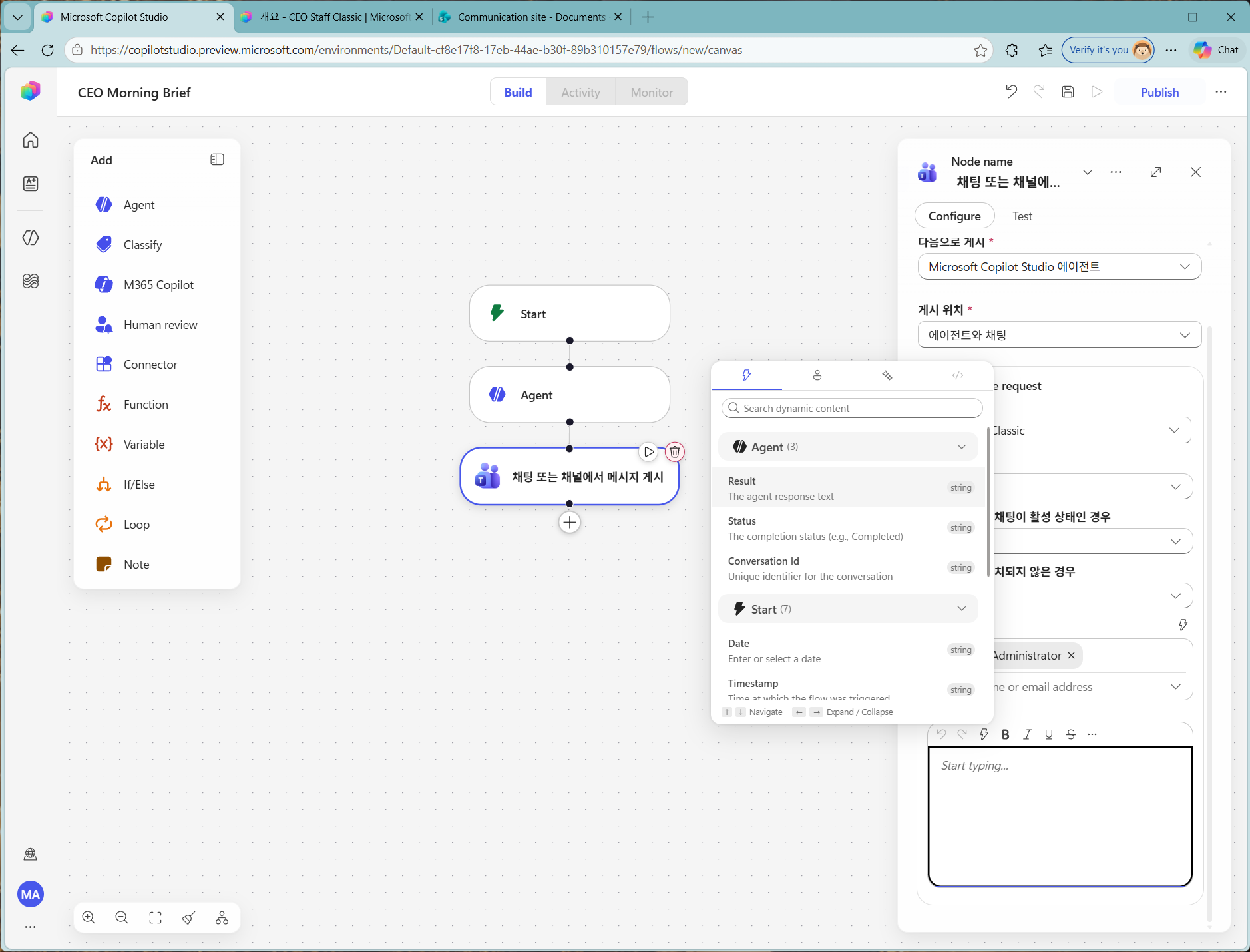The width and height of the screenshot is (1250, 952).
Task: Save the CEO Morning Brief flow
Action: pyautogui.click(x=1068, y=92)
